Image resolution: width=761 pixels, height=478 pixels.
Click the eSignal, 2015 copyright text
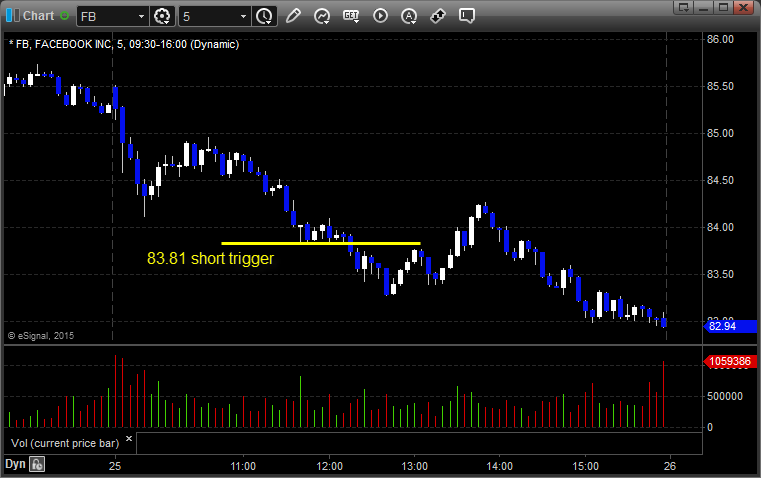41,336
